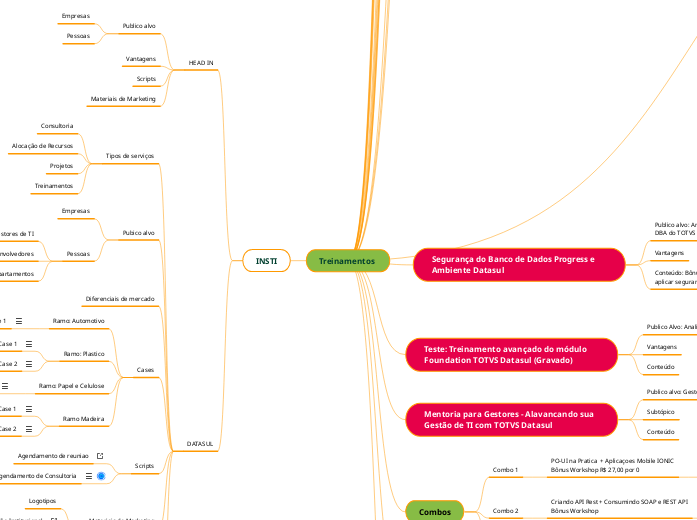This screenshot has width=697, height=520.
Task: Select Publico Alvo under Teste Treinamento node
Action: click(671, 327)
